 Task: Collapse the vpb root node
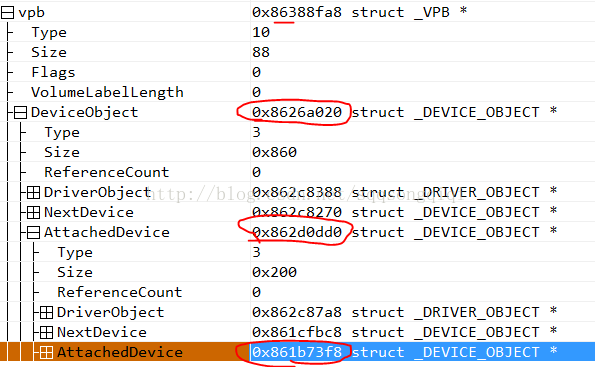[x=8, y=13]
